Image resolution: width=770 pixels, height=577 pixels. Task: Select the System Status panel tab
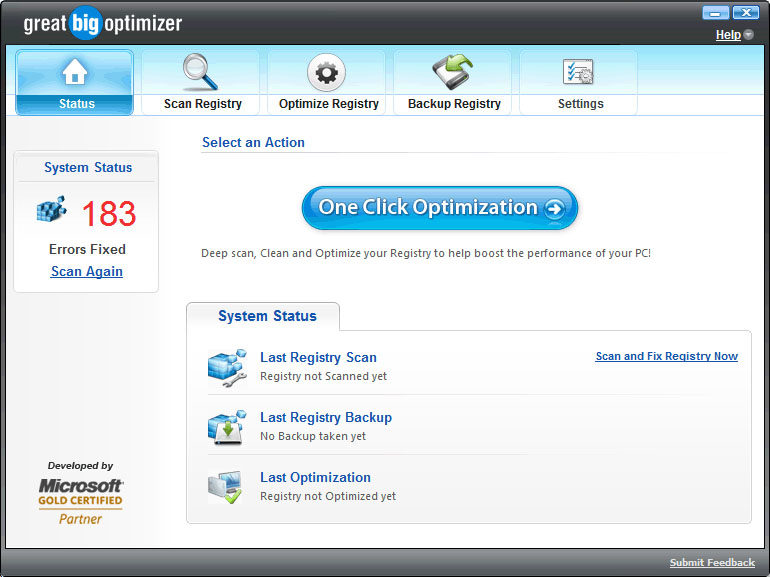pos(263,316)
